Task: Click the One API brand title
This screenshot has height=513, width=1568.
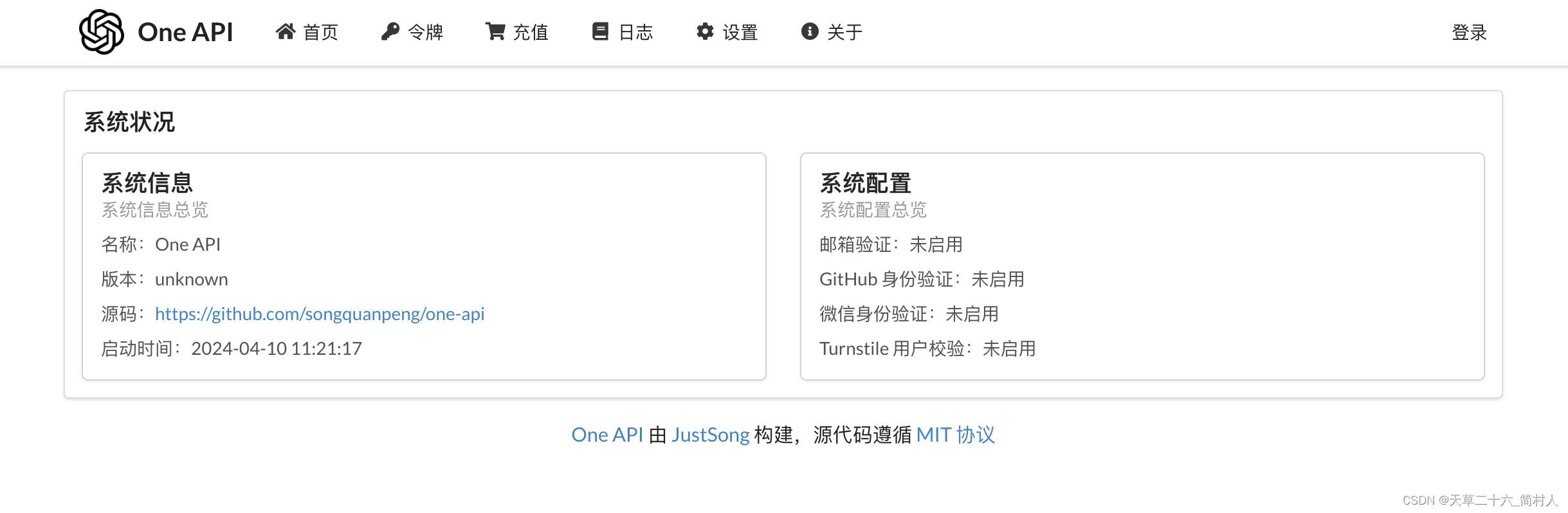Action: click(185, 32)
